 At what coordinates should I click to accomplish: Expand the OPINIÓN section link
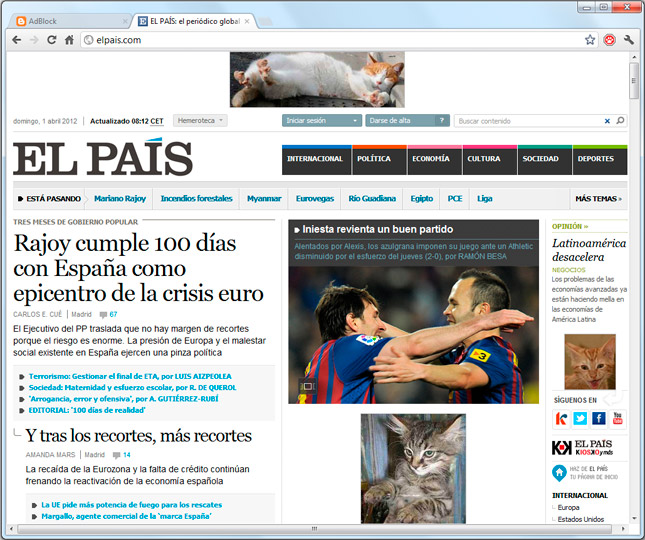point(570,226)
